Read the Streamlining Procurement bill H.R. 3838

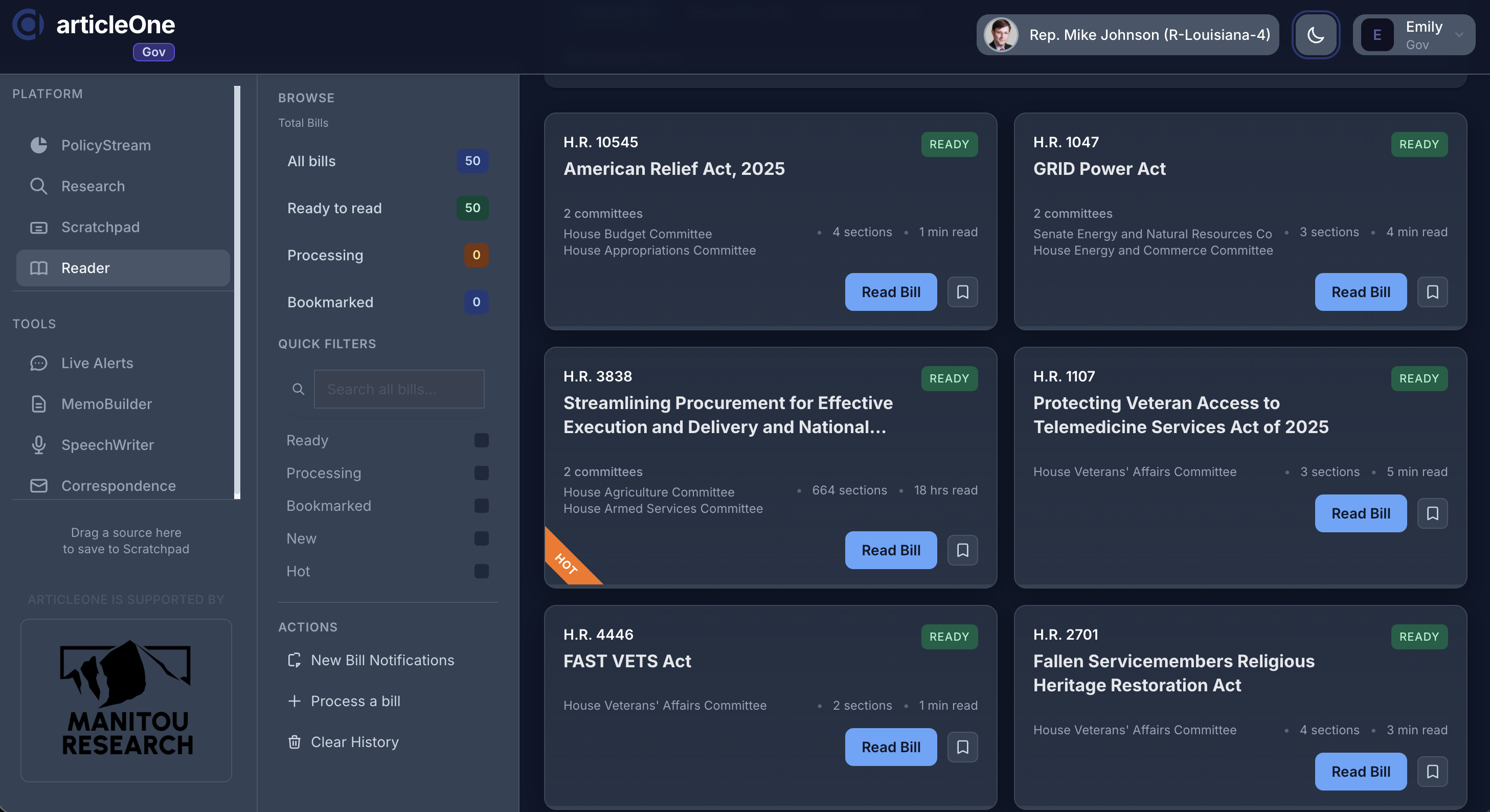pyautogui.click(x=890, y=550)
